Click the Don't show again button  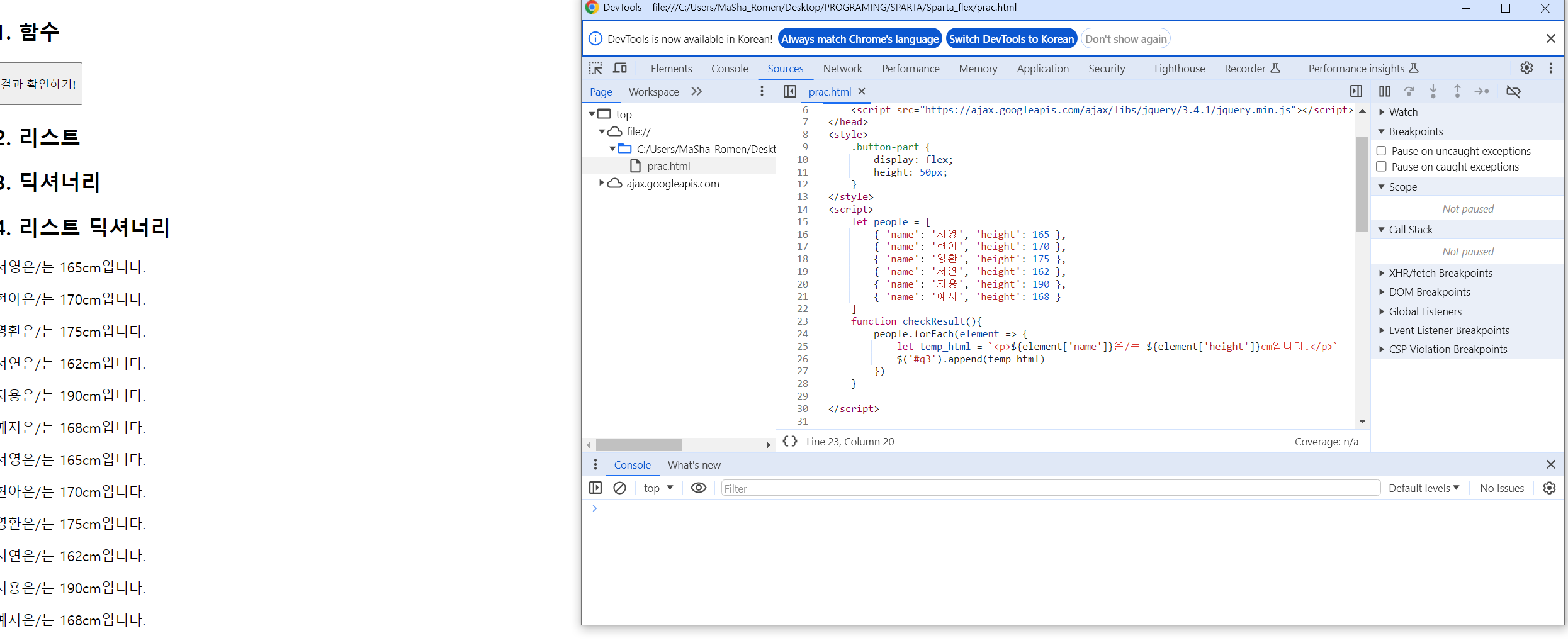pyautogui.click(x=1125, y=39)
